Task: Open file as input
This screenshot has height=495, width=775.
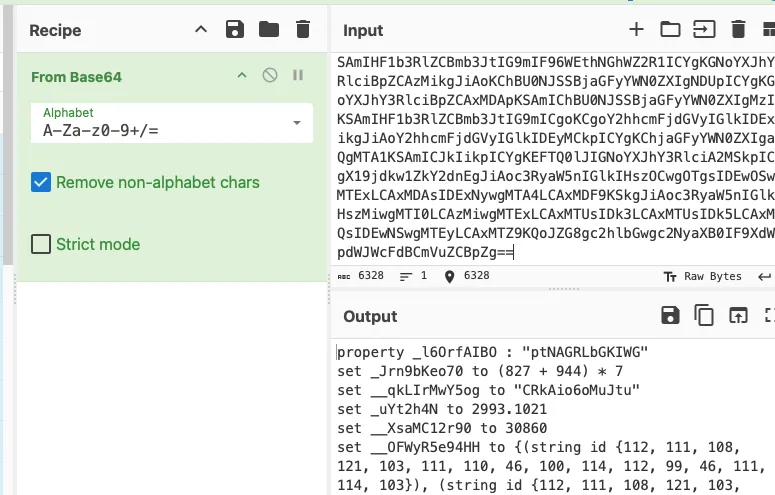Action: pos(704,30)
